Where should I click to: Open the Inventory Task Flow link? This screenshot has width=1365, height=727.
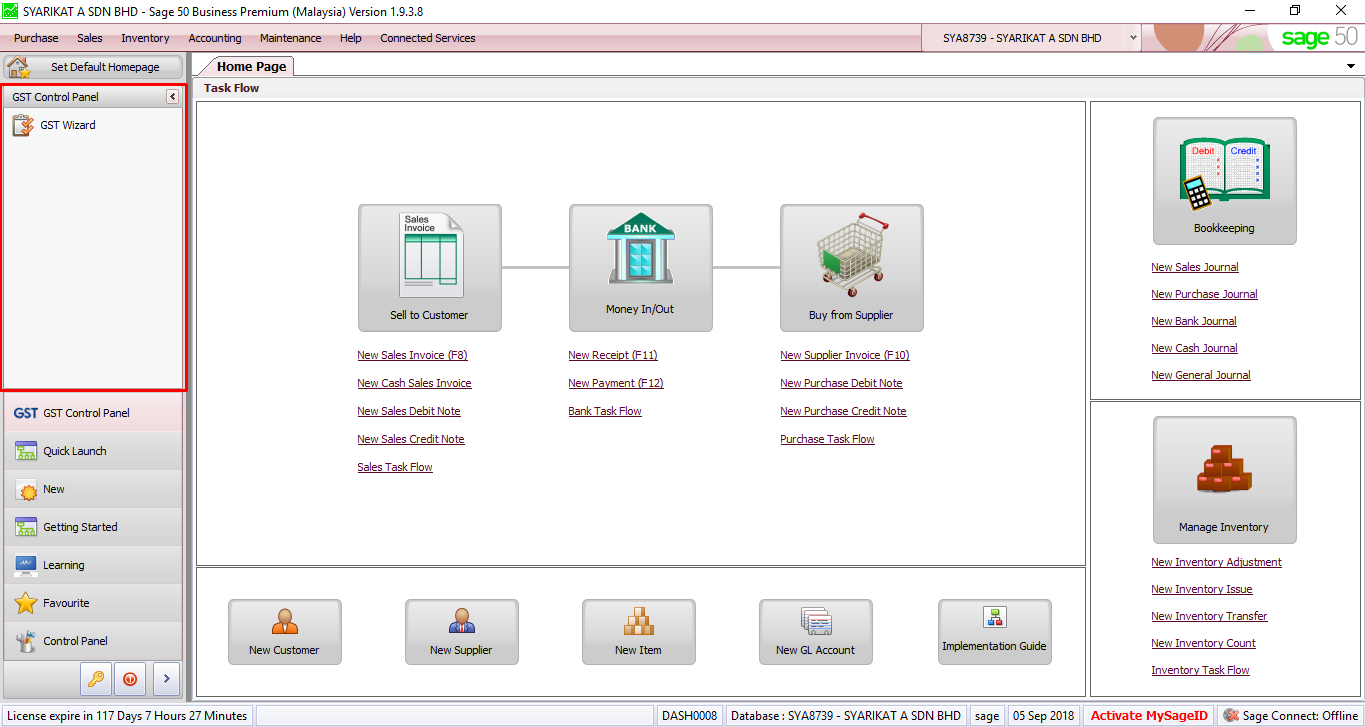tap(1200, 670)
